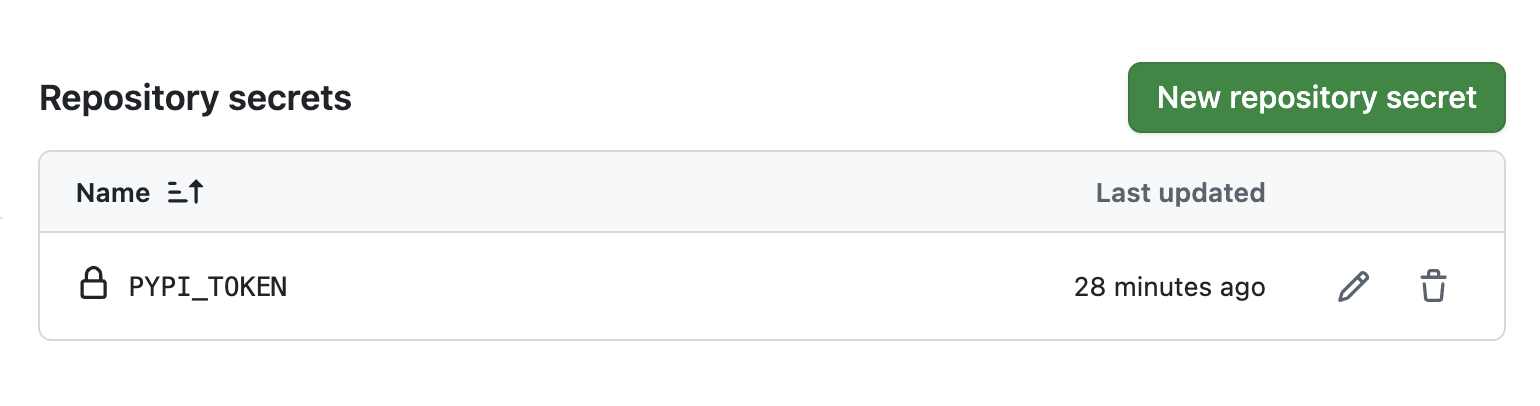Click the word ago in the timestamp

[x=1242, y=288]
